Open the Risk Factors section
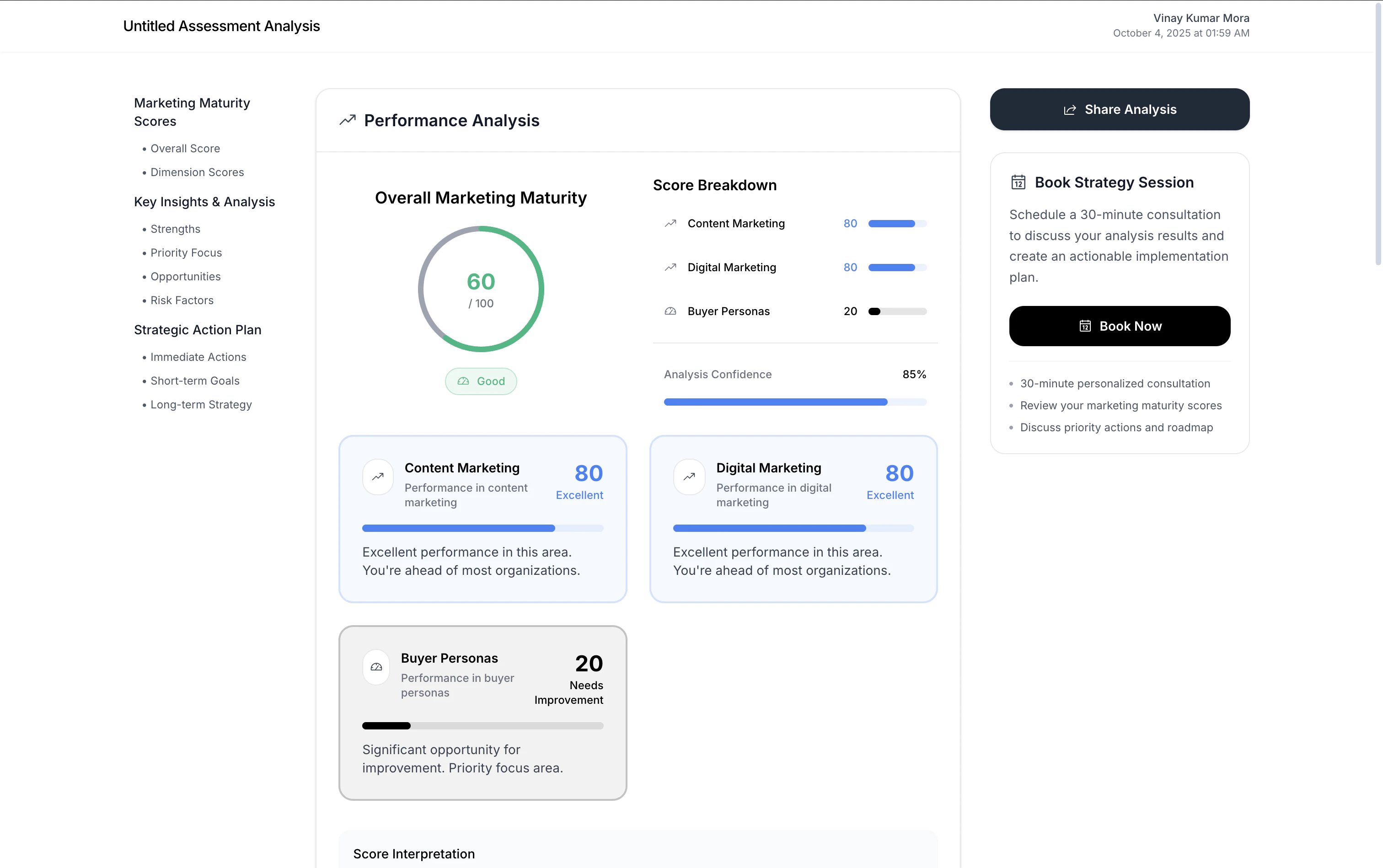This screenshot has width=1383, height=868. pos(182,300)
